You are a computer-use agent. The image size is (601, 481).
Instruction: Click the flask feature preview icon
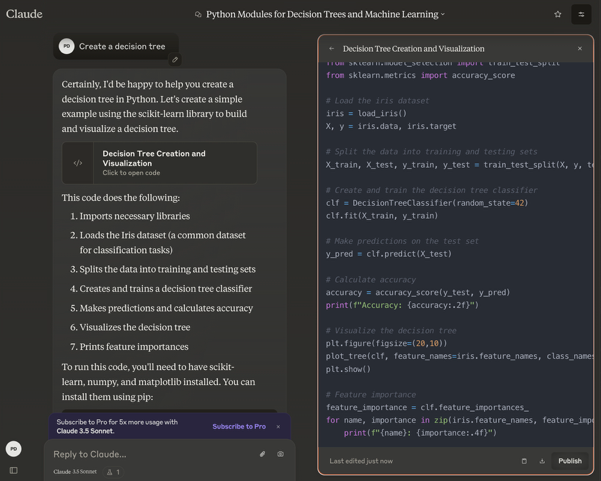click(x=110, y=472)
